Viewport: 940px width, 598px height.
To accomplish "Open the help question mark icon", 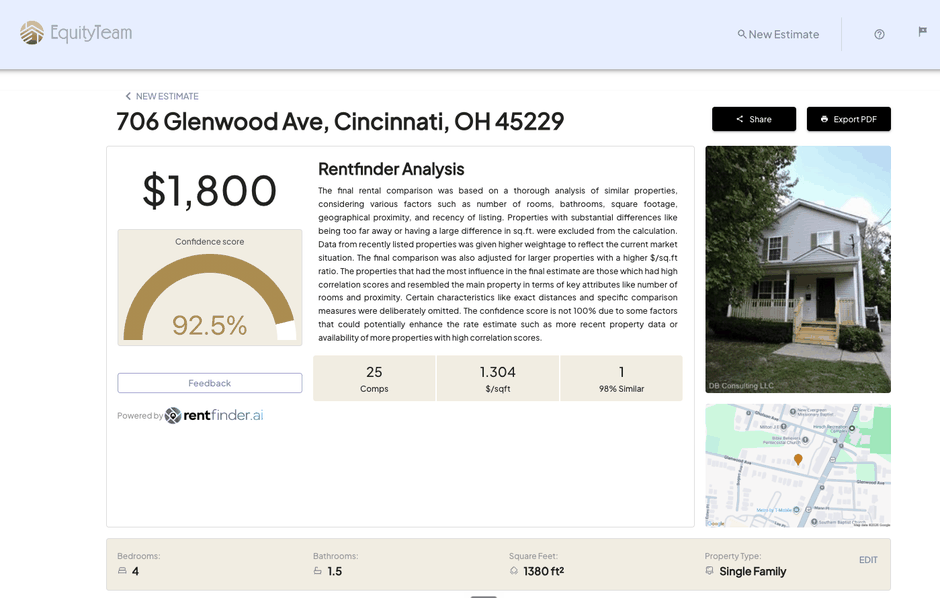I will (879, 34).
